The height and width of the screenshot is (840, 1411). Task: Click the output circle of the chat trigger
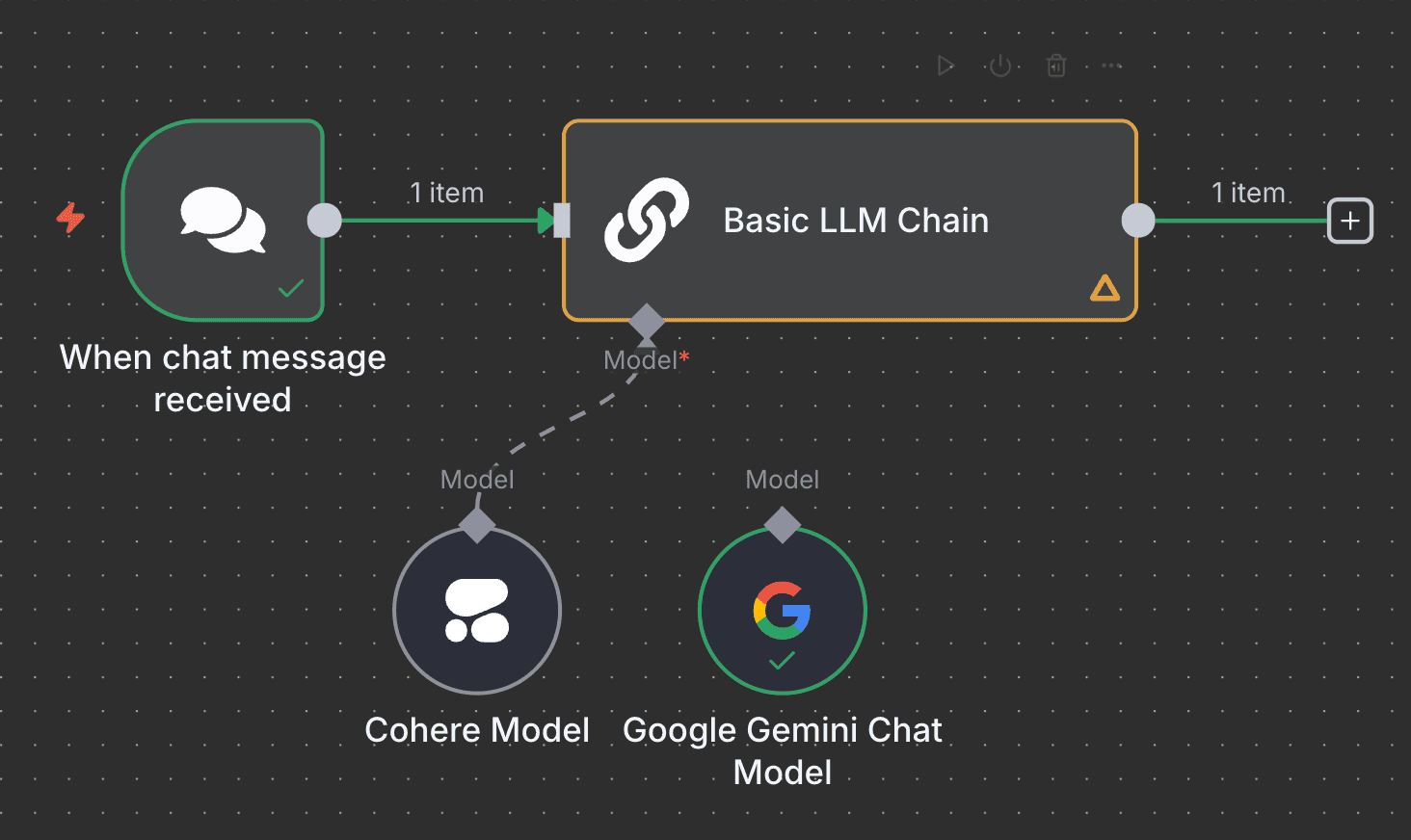pyautogui.click(x=325, y=220)
